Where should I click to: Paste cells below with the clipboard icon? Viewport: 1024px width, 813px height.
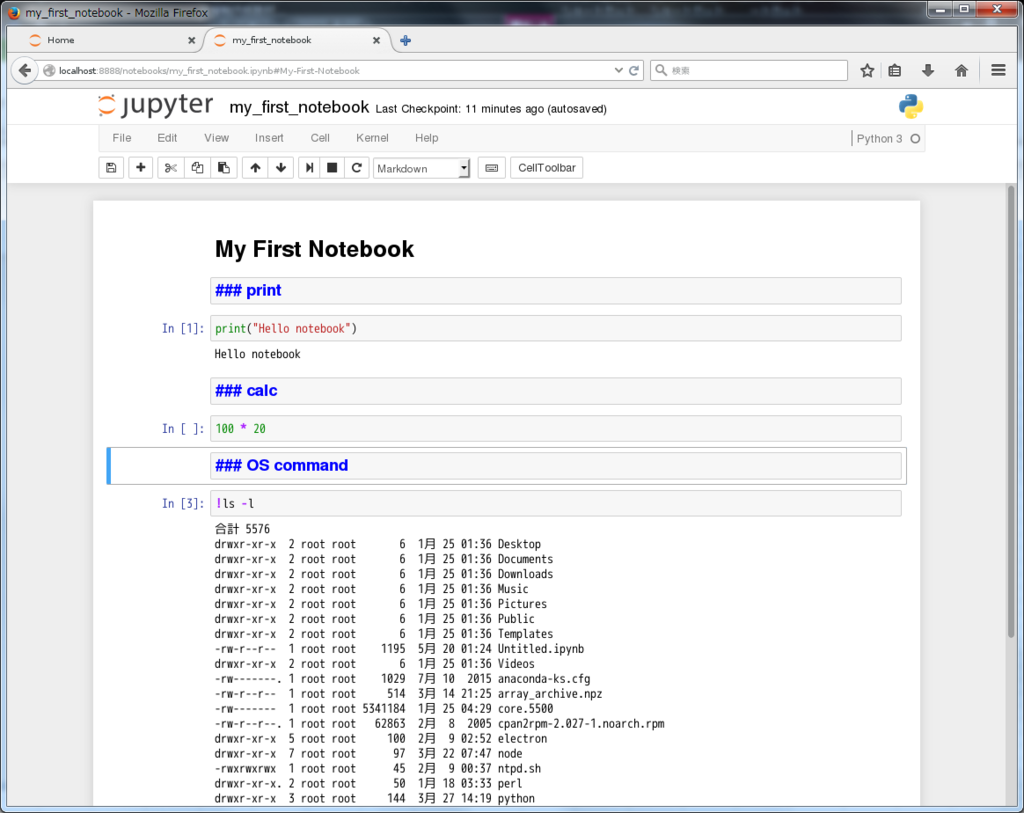coord(223,168)
